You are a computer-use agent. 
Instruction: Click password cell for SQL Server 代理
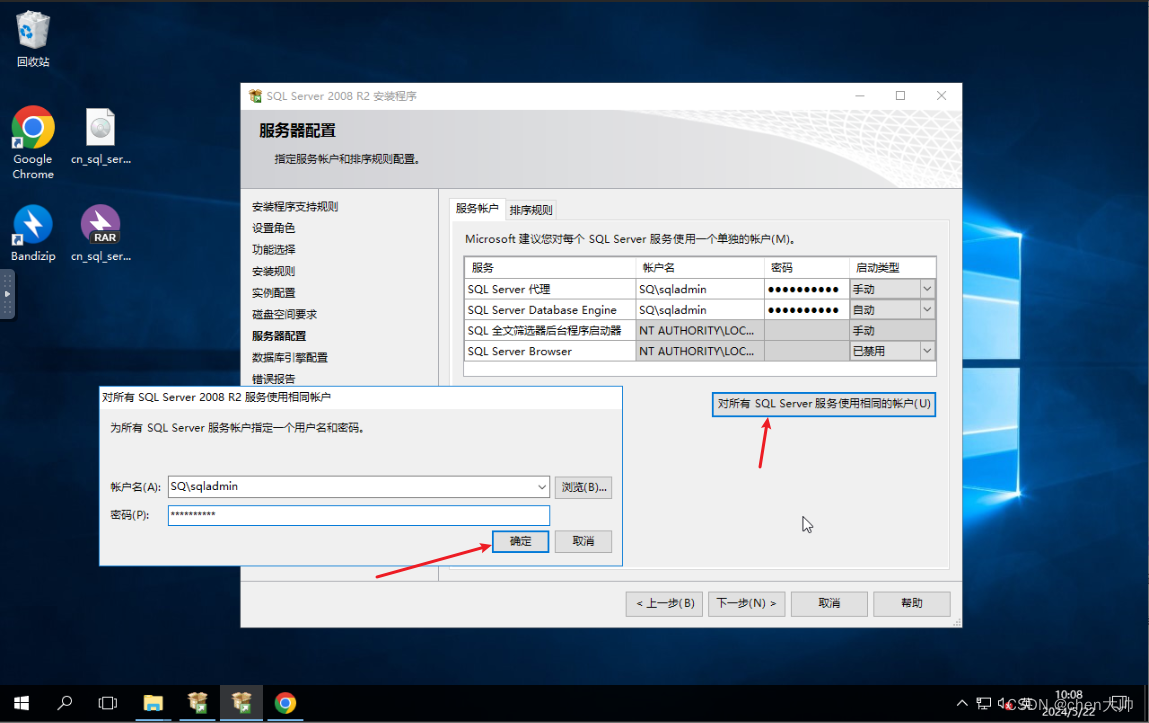(806, 289)
